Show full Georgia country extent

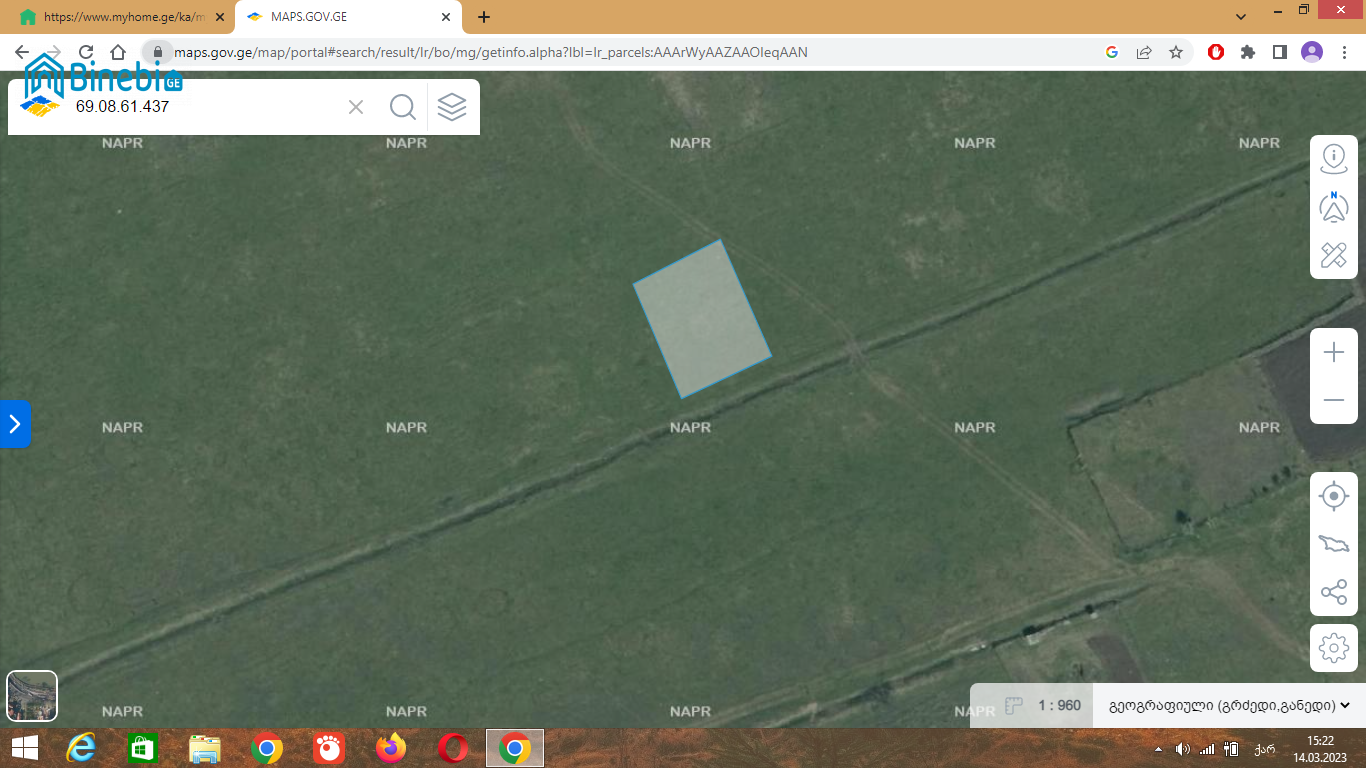pyautogui.click(x=1334, y=544)
